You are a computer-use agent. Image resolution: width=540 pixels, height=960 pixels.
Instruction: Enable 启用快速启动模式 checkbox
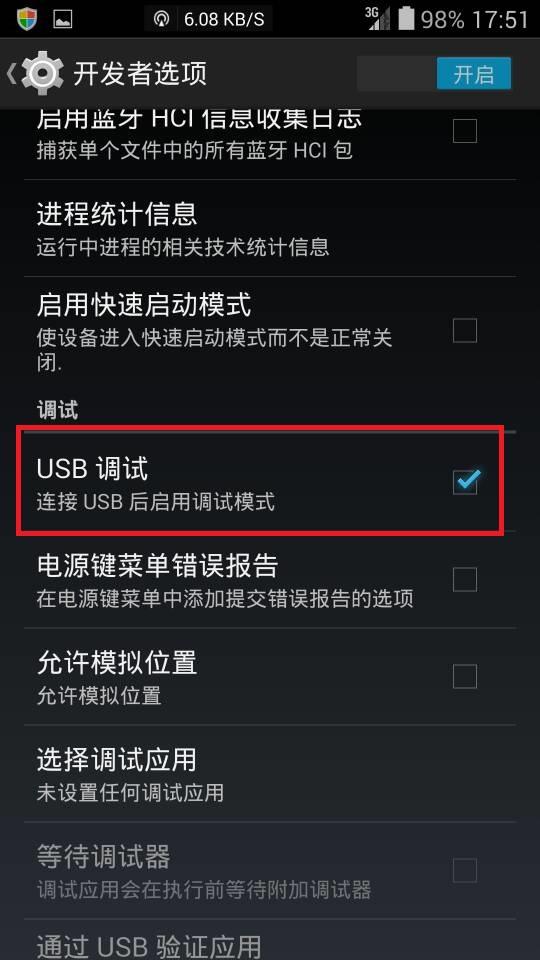click(x=465, y=331)
